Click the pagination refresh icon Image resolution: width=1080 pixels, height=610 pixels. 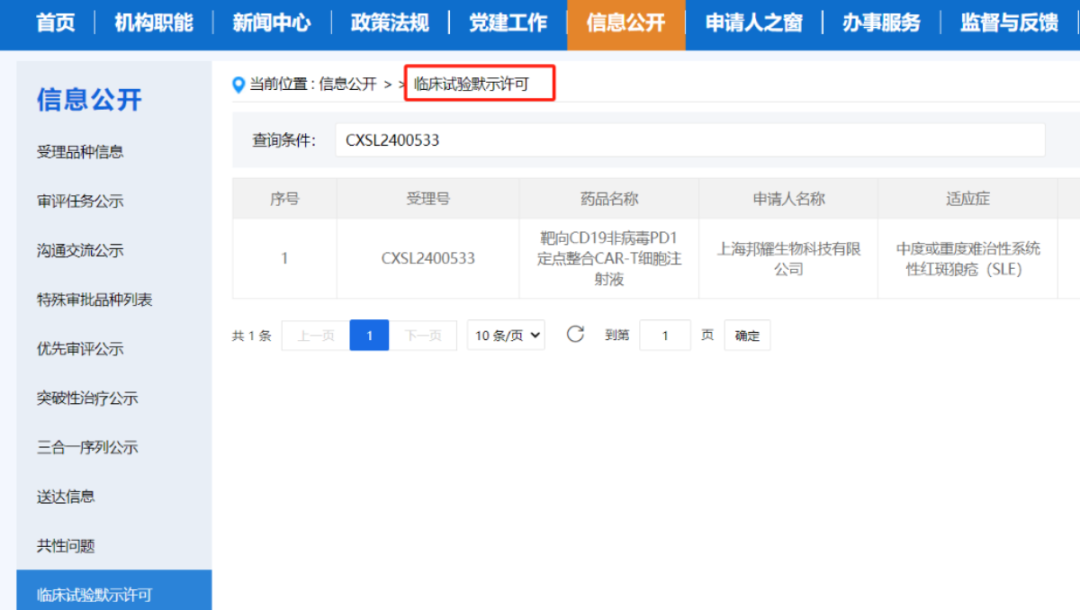(575, 335)
